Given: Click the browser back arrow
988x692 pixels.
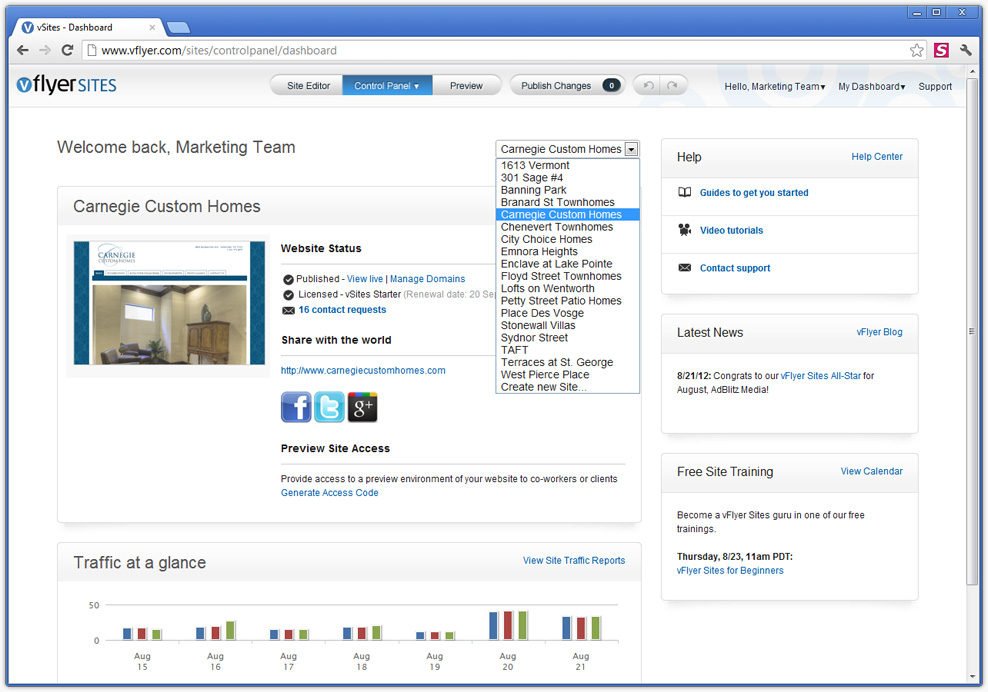Looking at the screenshot, I should tap(23, 50).
